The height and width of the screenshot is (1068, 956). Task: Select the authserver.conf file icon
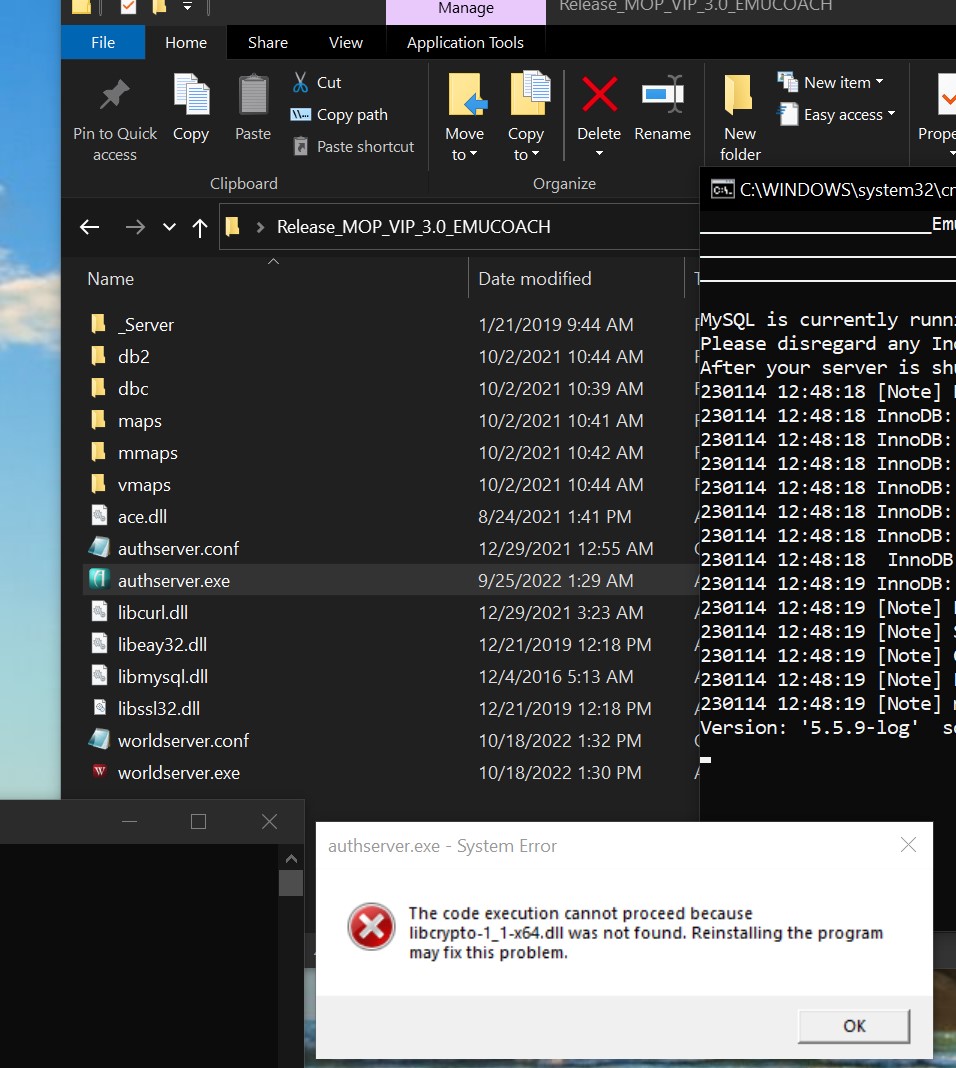pos(99,548)
